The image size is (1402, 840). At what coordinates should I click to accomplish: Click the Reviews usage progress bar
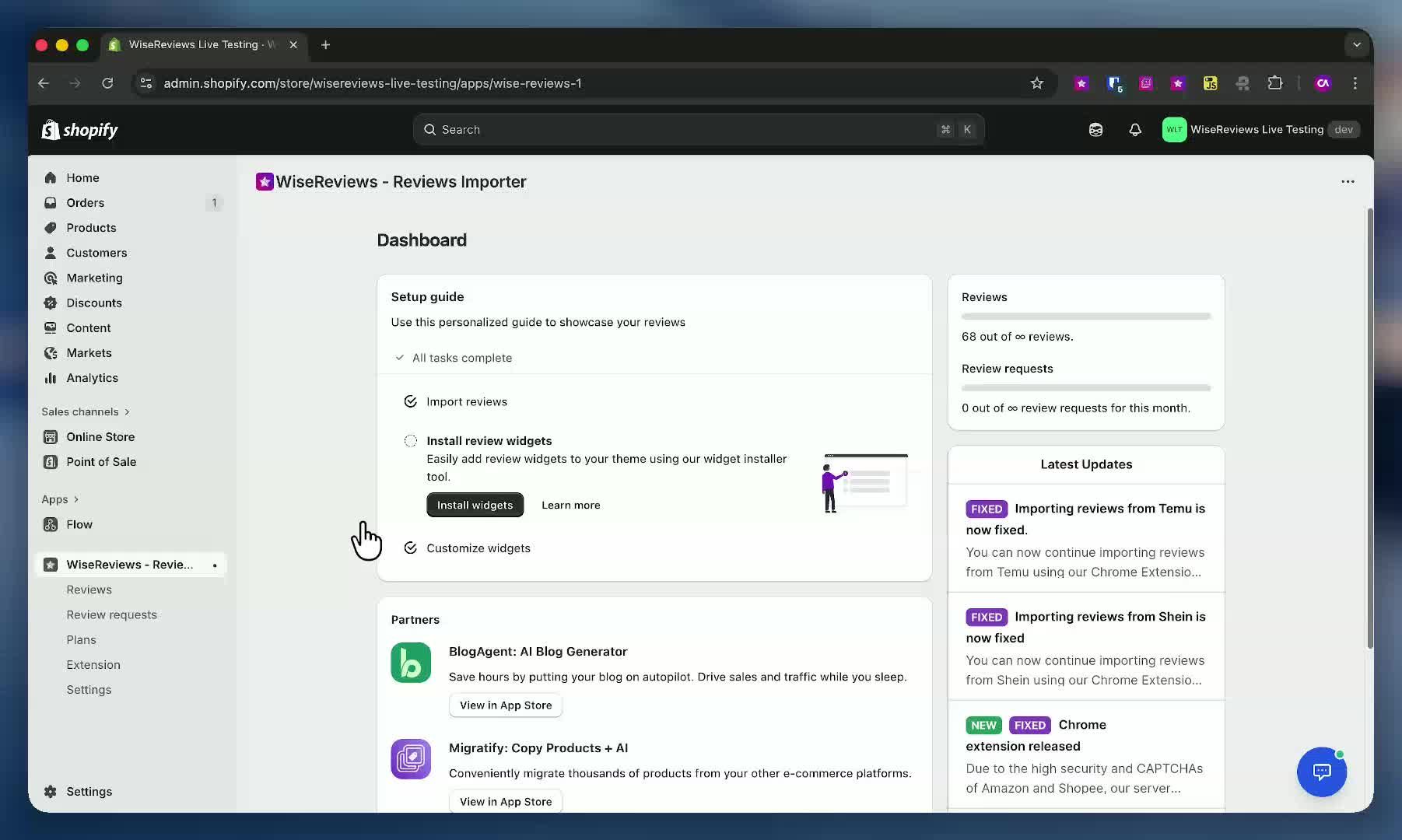click(x=1086, y=317)
